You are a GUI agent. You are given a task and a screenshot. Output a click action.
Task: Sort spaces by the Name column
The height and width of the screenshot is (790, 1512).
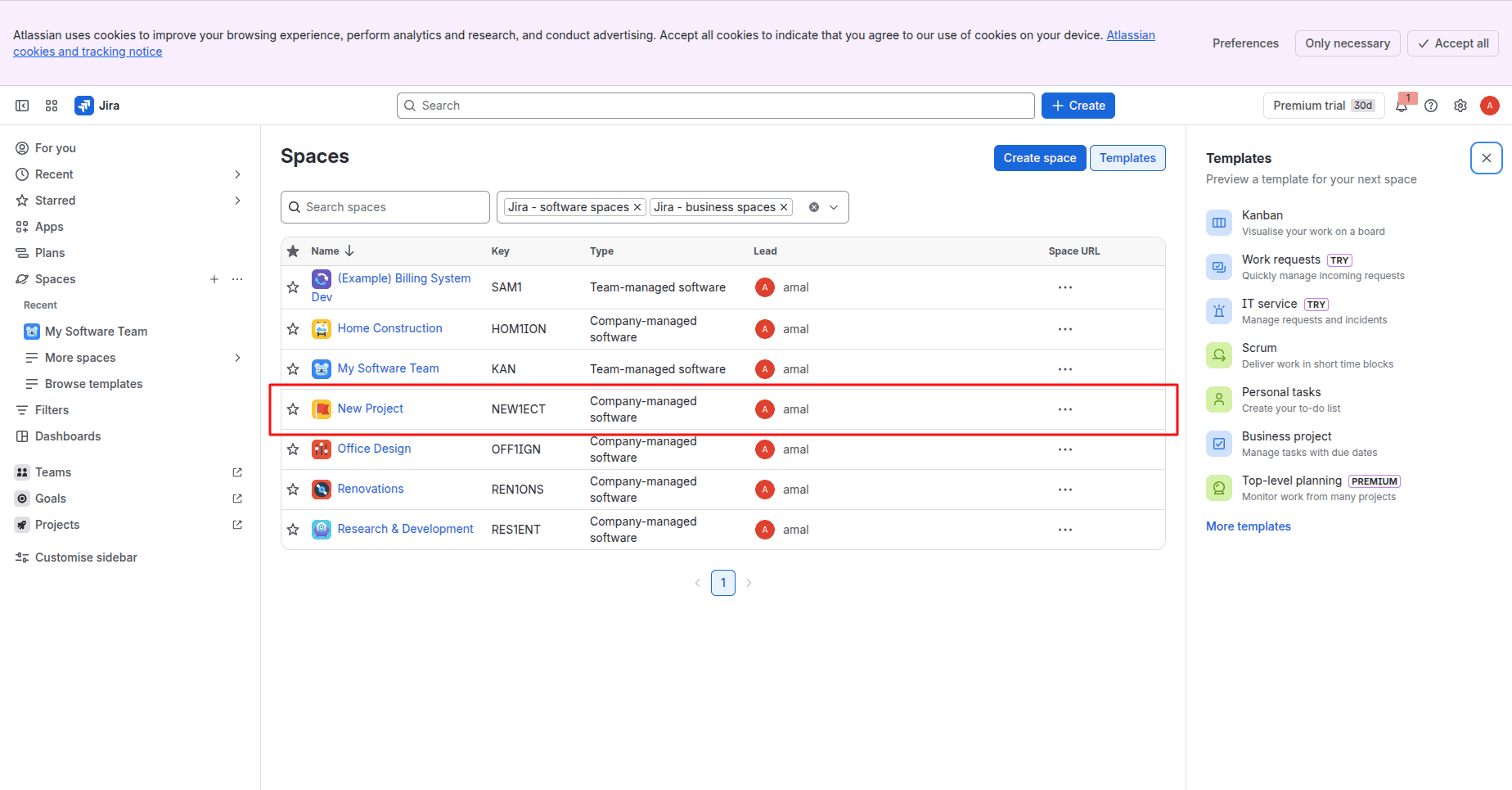click(x=332, y=251)
